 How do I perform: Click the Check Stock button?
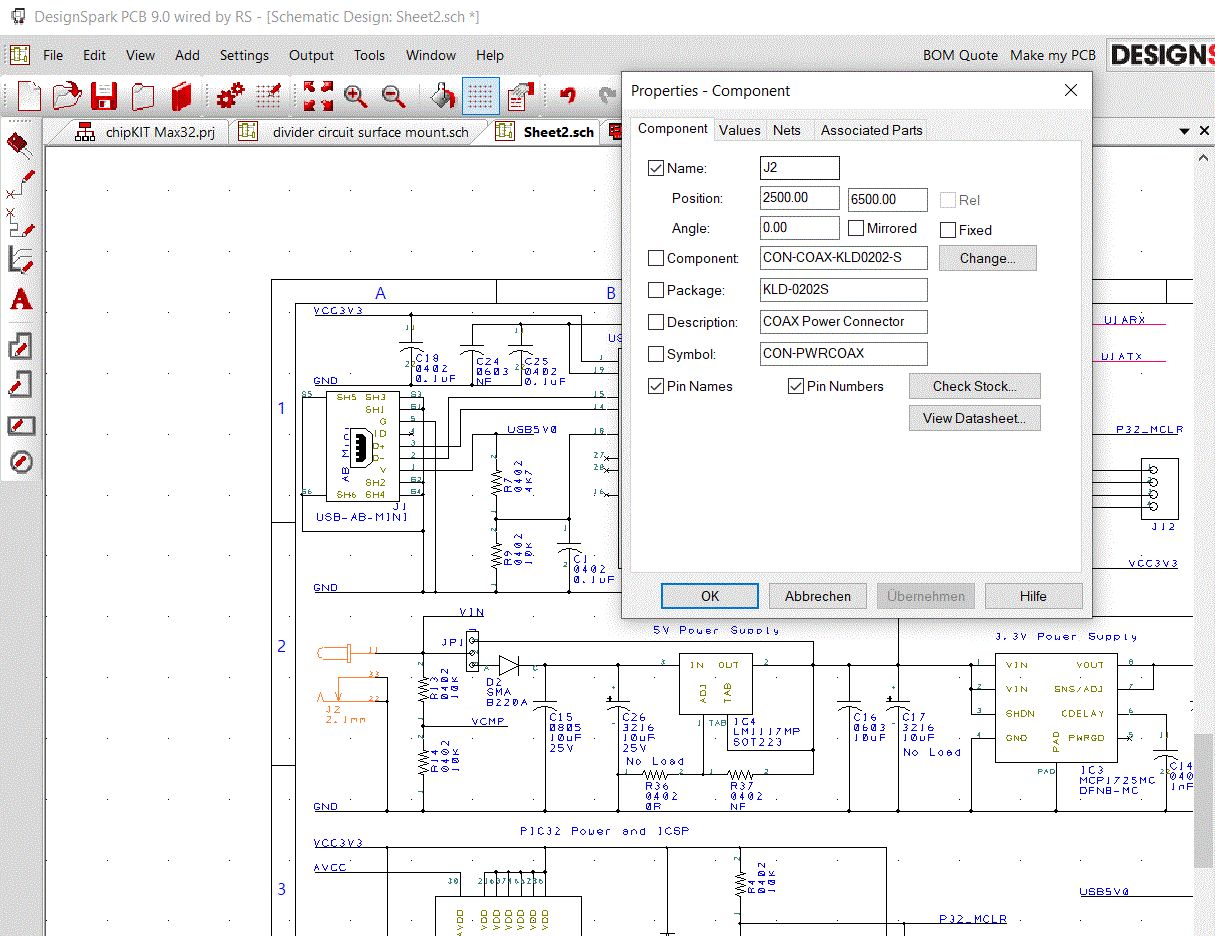click(x=974, y=386)
